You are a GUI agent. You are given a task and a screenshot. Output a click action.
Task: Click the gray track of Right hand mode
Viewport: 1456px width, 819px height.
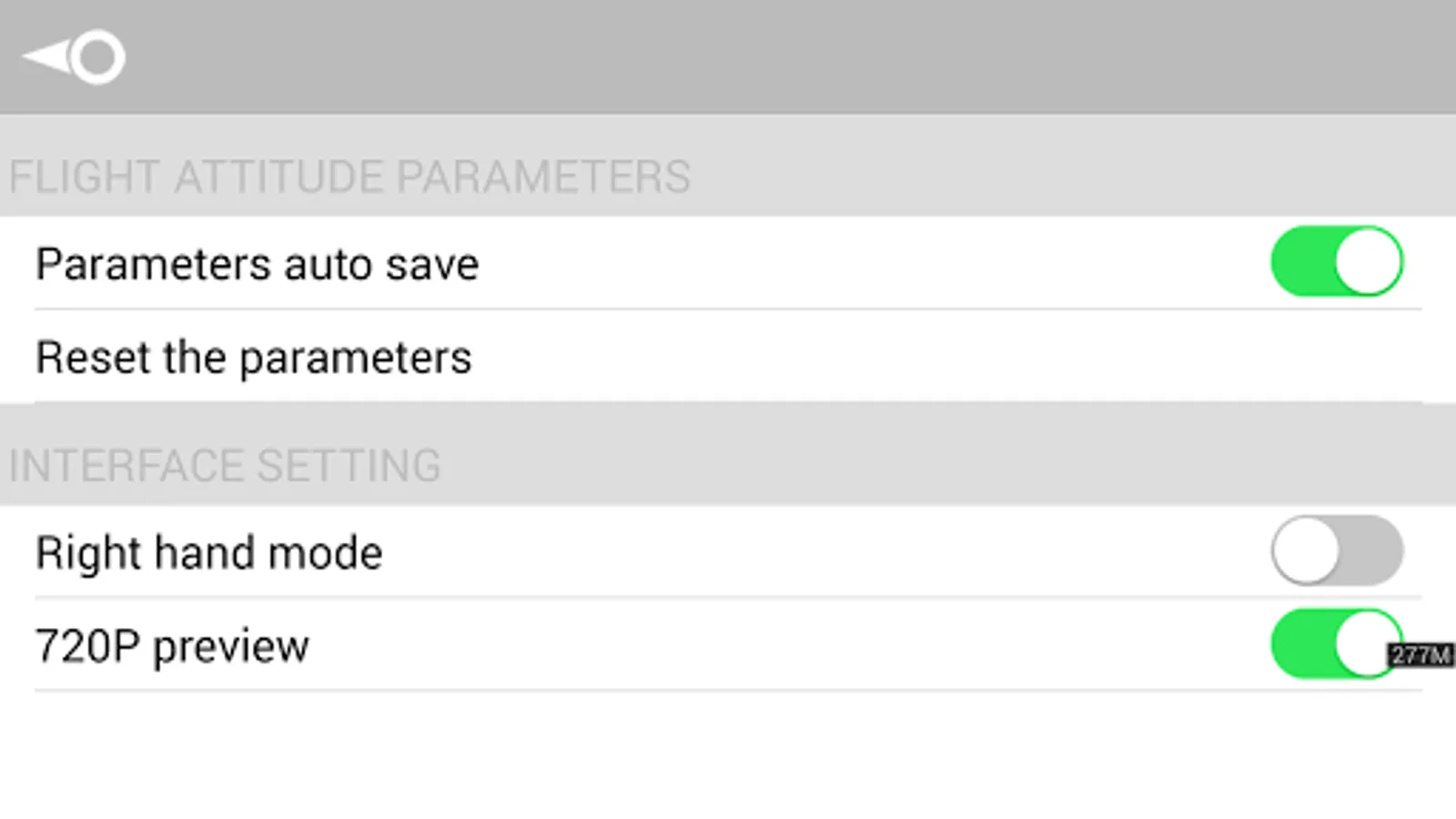pyautogui.click(x=1374, y=551)
